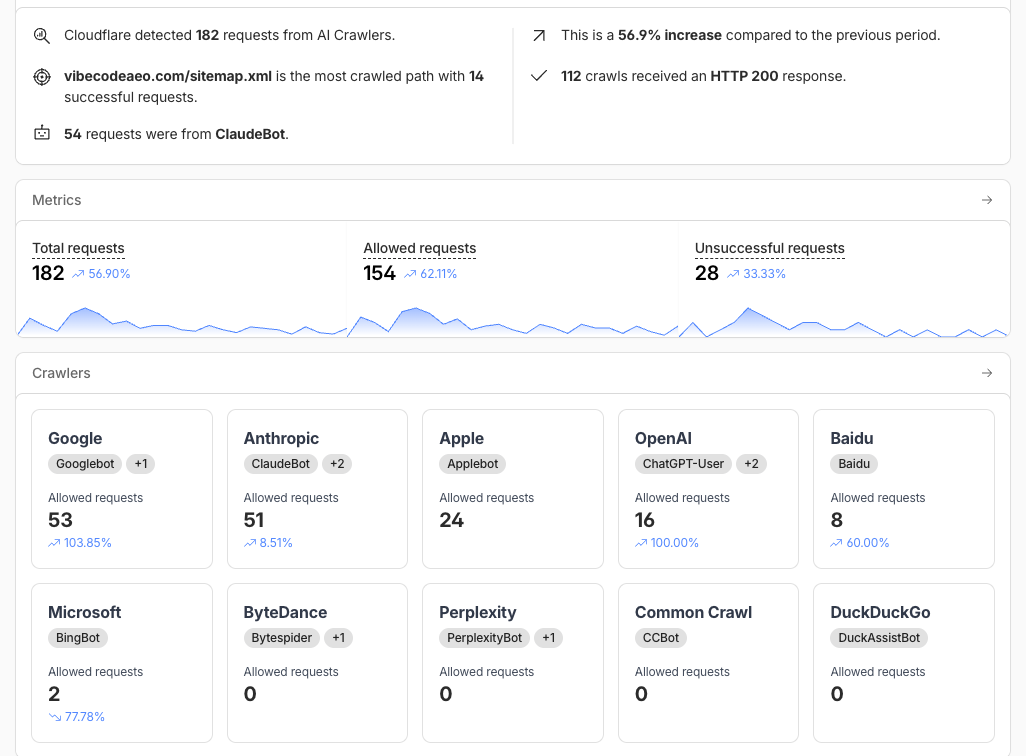Expand the +1 badge in Google card

tap(141, 464)
